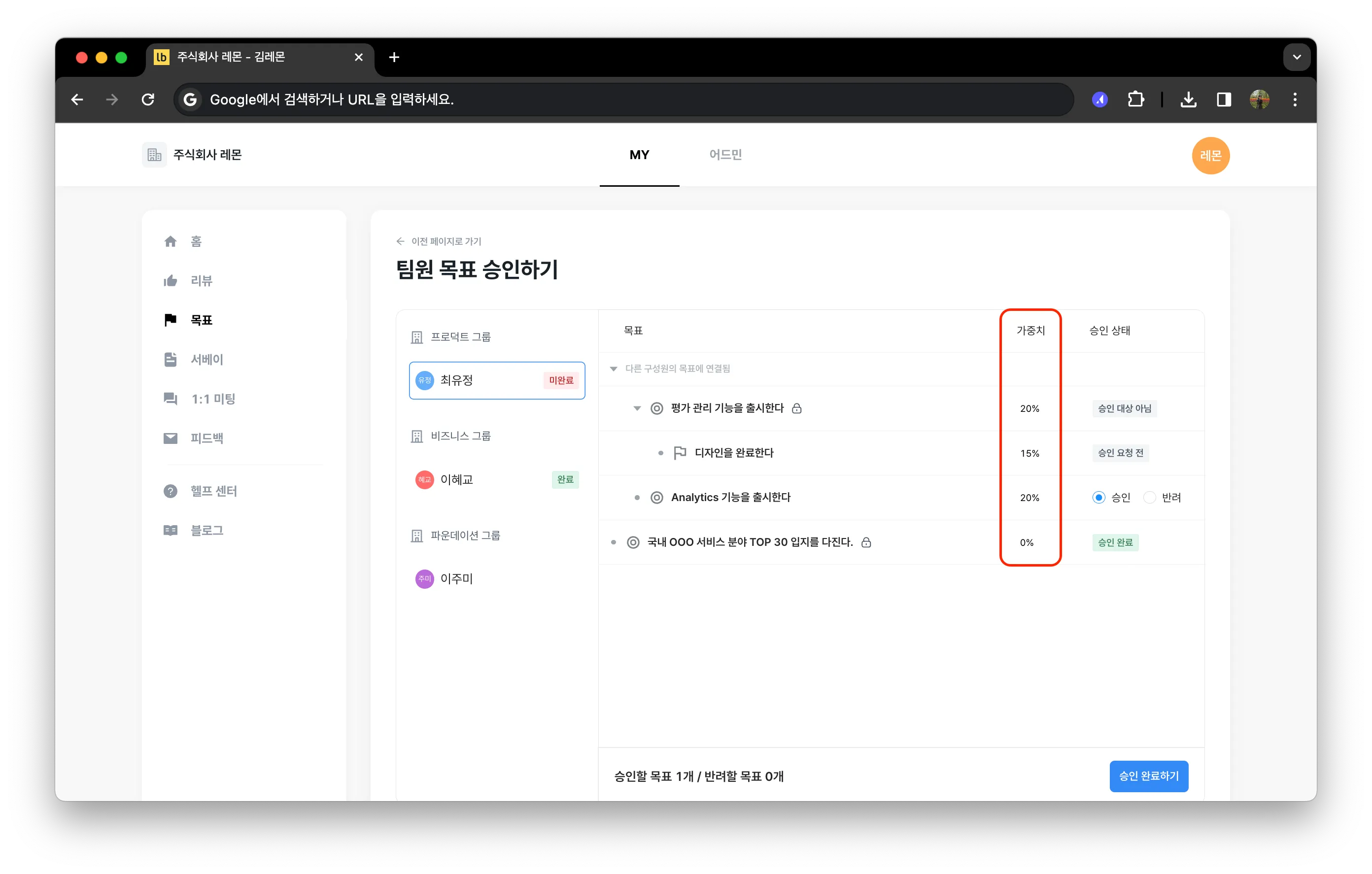Click the 리뷰 thumbs-up icon
Image resolution: width=1372 pixels, height=874 pixels.
click(x=171, y=280)
